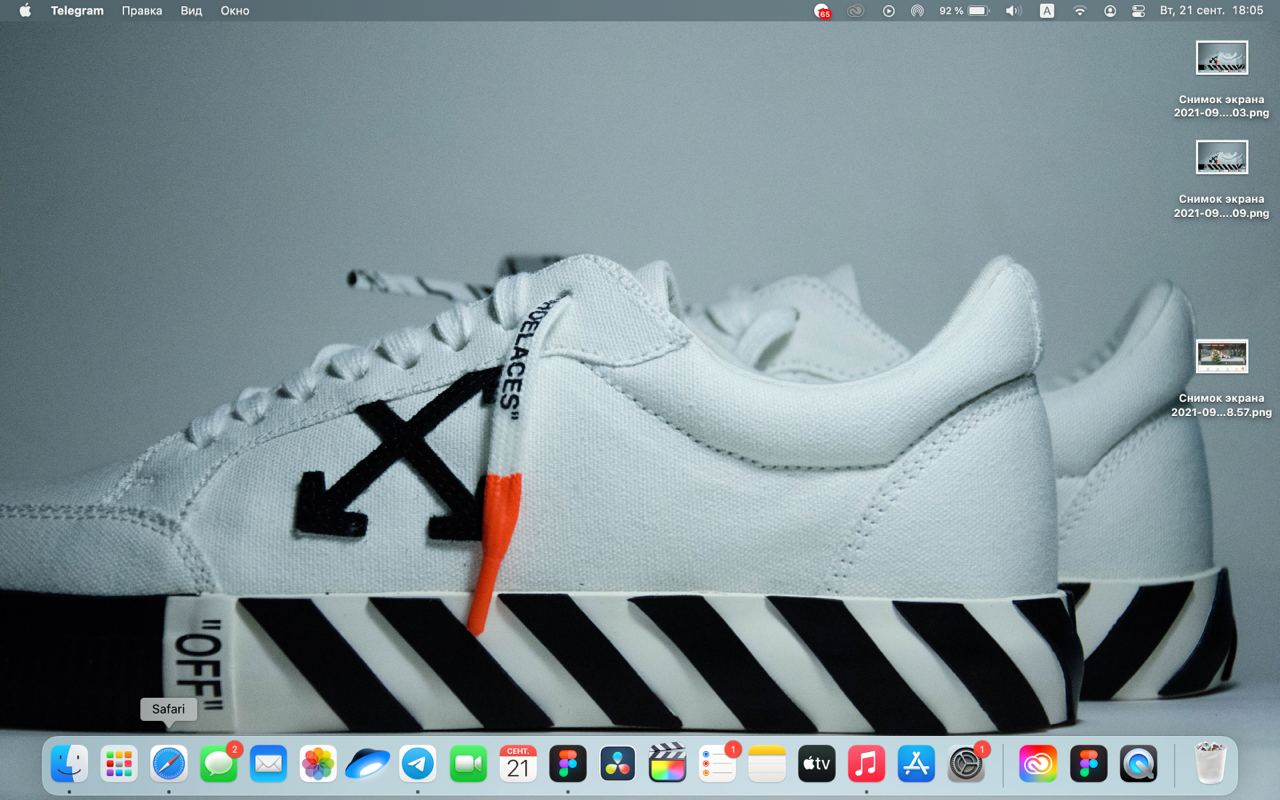Click menu bar icon with 65 badge

(822, 11)
